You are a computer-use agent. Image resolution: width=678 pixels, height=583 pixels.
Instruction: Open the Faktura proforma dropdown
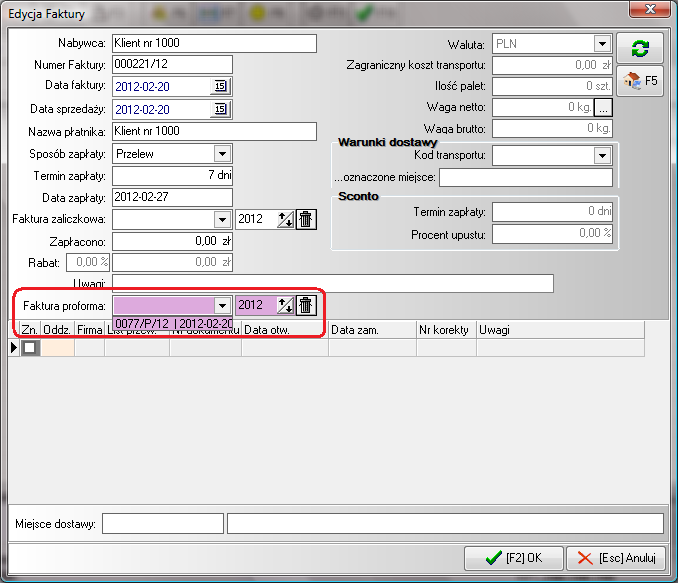pyautogui.click(x=222, y=305)
